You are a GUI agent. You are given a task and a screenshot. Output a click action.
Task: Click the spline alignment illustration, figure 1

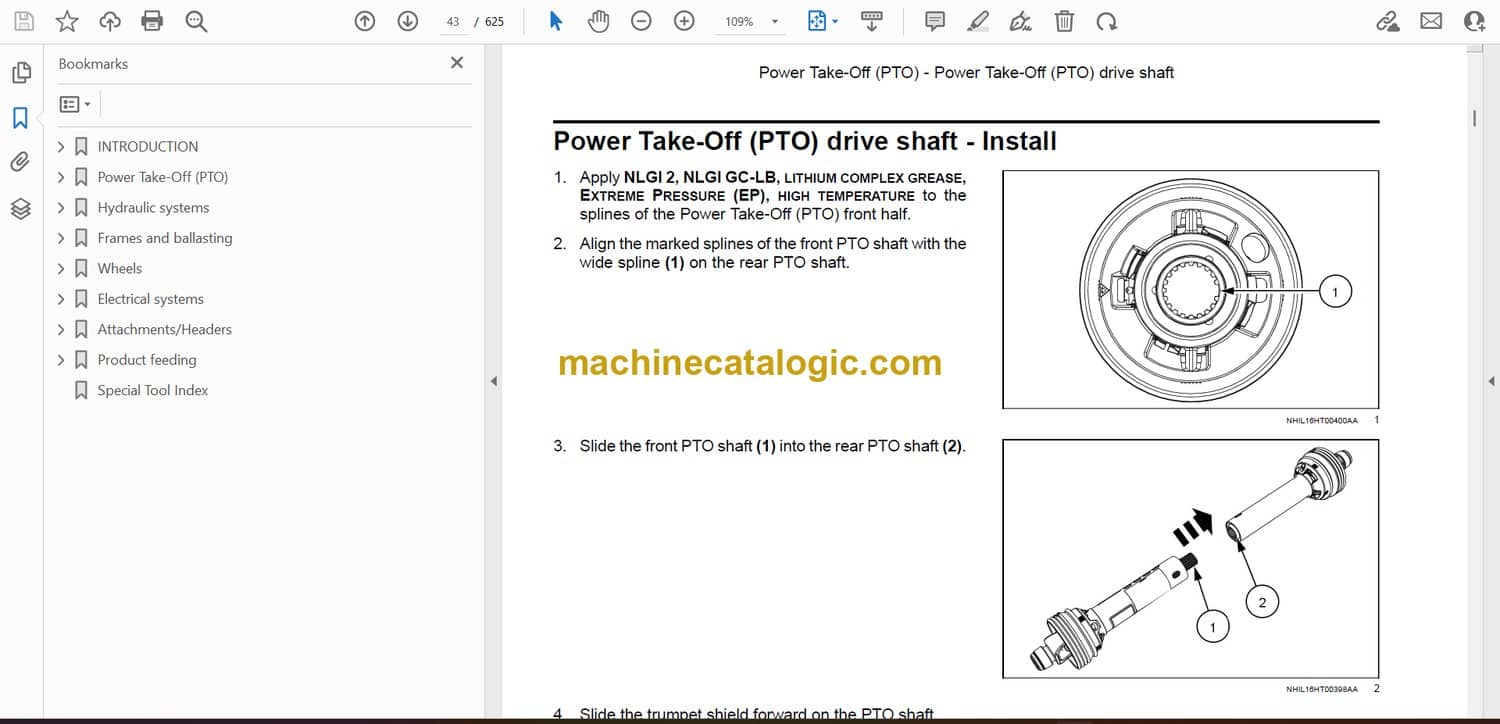tap(1191, 290)
